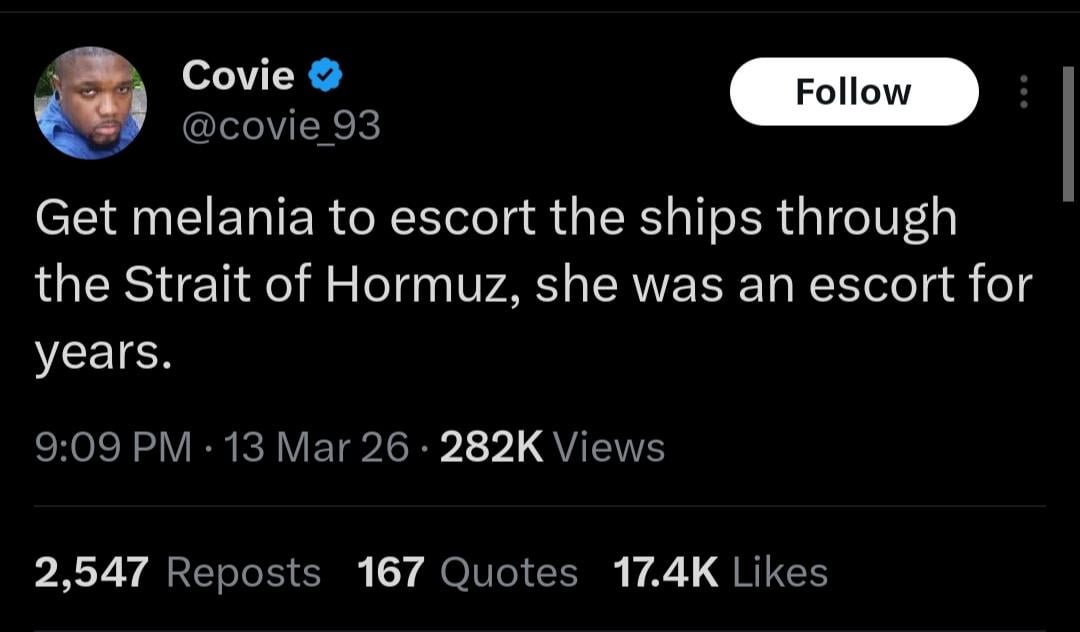Open the three-dot more options menu
The image size is (1080, 632).
tap(1022, 92)
